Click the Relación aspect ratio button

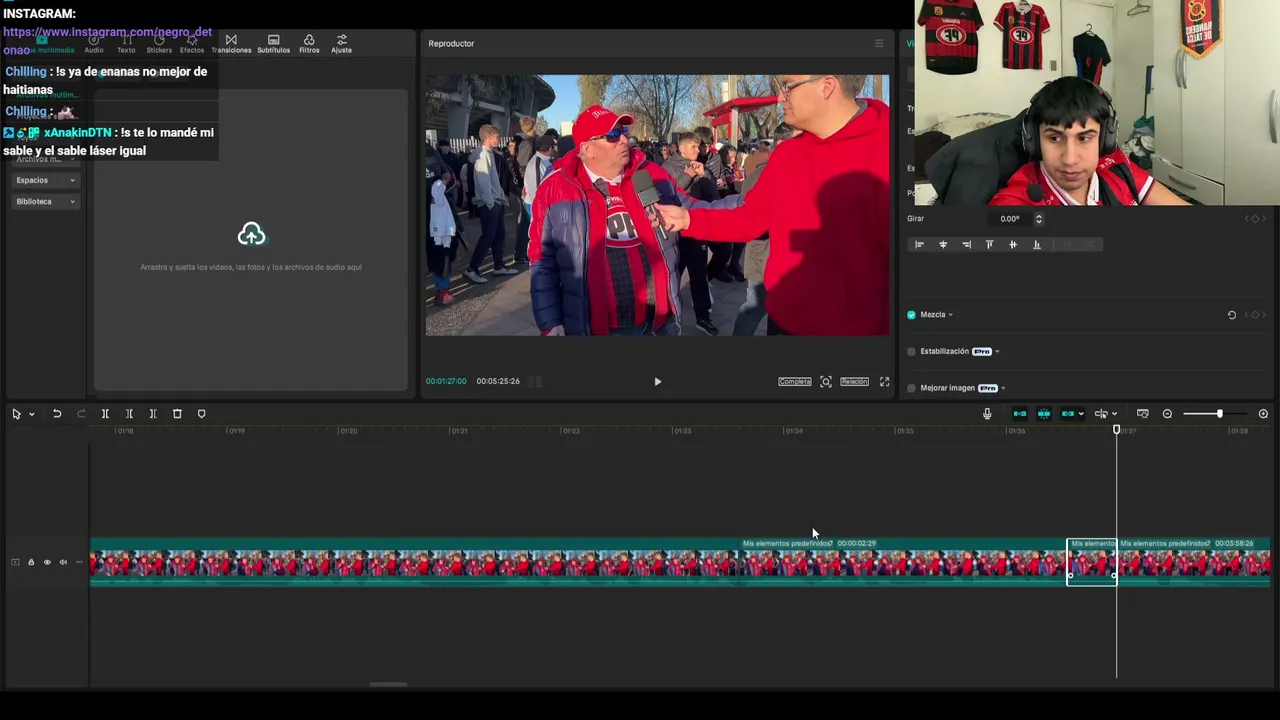click(854, 381)
